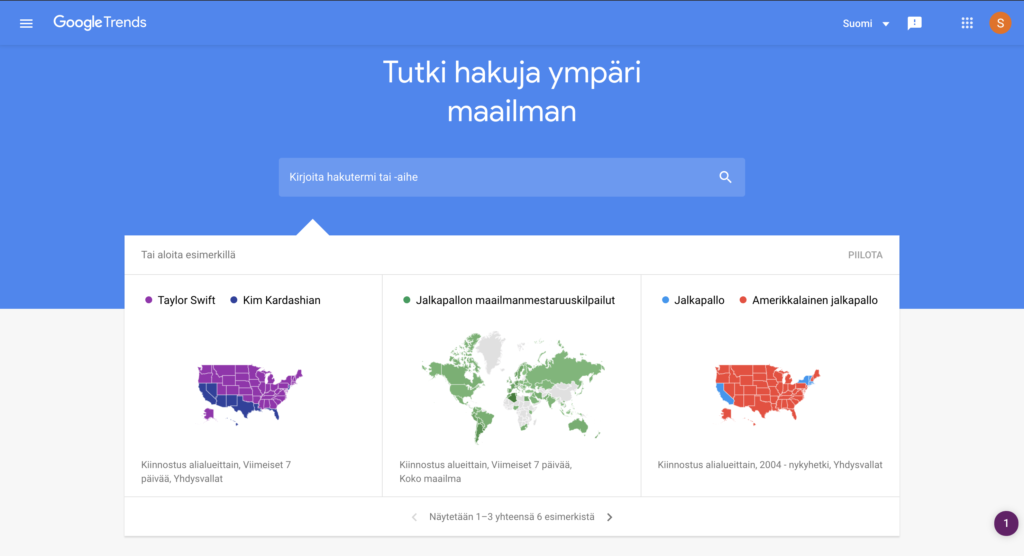Click the Google Trends logo
This screenshot has width=1024, height=556.
100,22
